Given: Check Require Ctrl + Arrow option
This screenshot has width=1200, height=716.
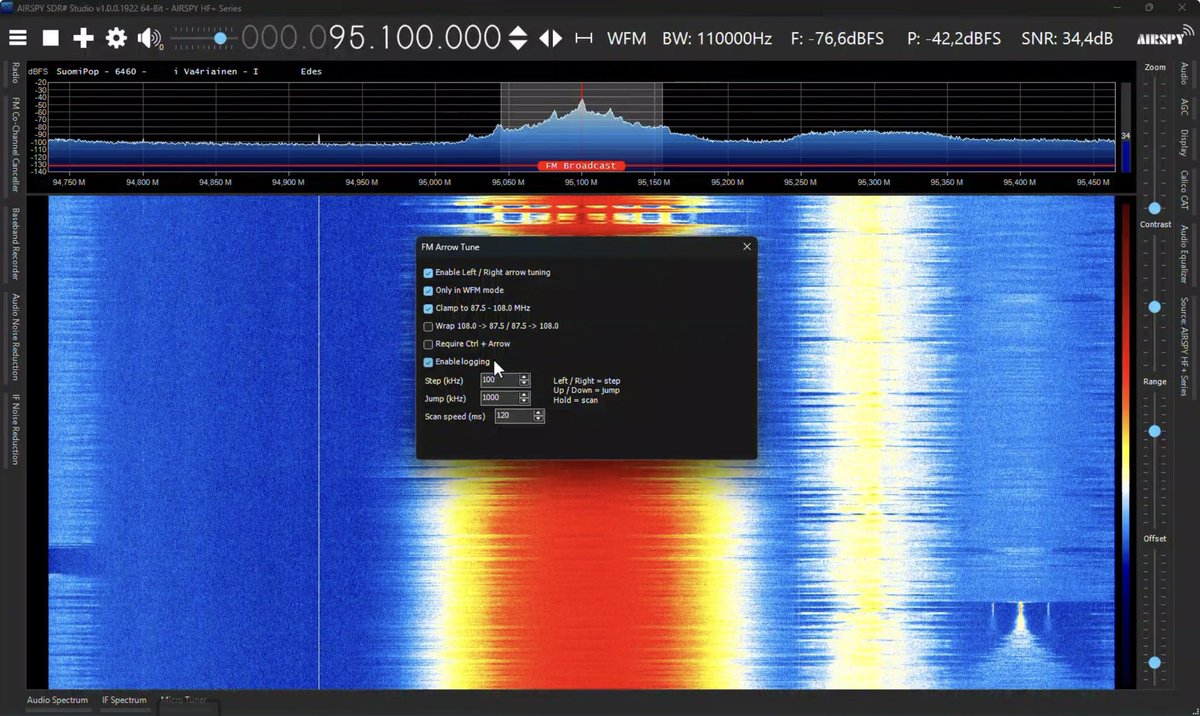Looking at the screenshot, I should [428, 344].
